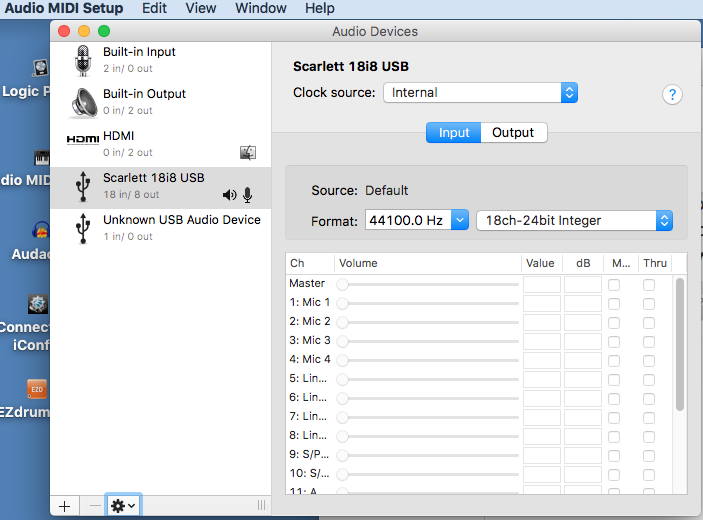Click the minus button to remove a device
This screenshot has width=703, height=520.
(x=95, y=506)
